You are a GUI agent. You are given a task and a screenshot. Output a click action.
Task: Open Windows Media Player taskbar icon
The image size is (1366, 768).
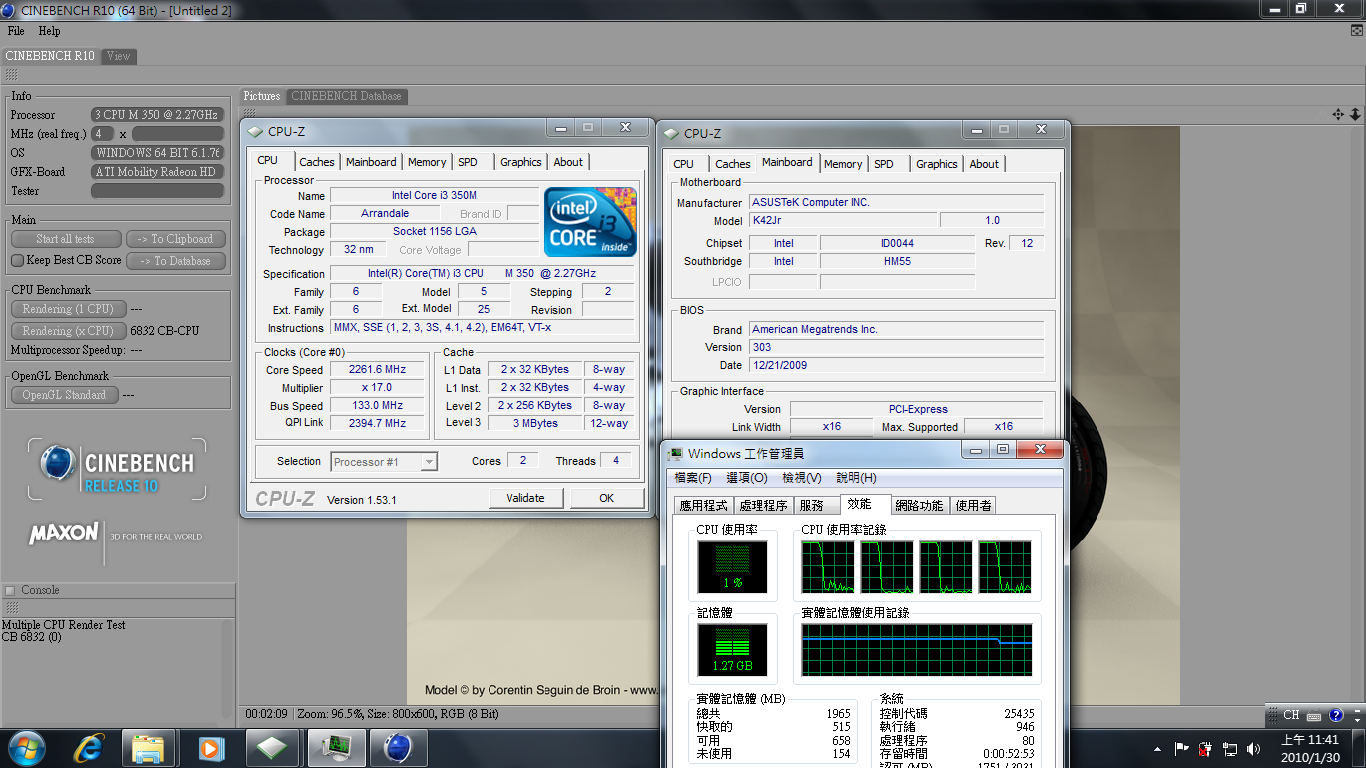point(210,748)
